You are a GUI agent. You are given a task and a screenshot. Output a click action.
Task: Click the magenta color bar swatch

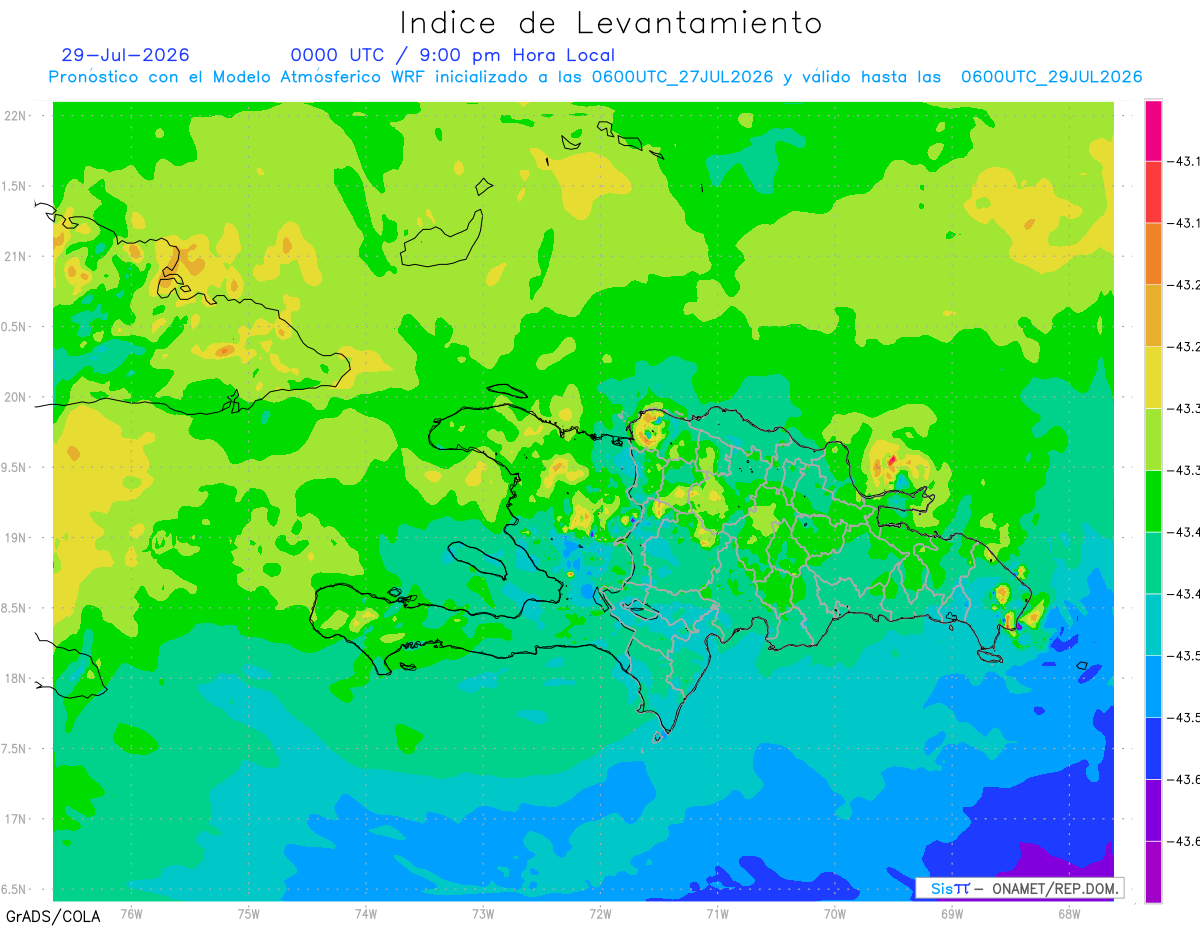[1153, 131]
